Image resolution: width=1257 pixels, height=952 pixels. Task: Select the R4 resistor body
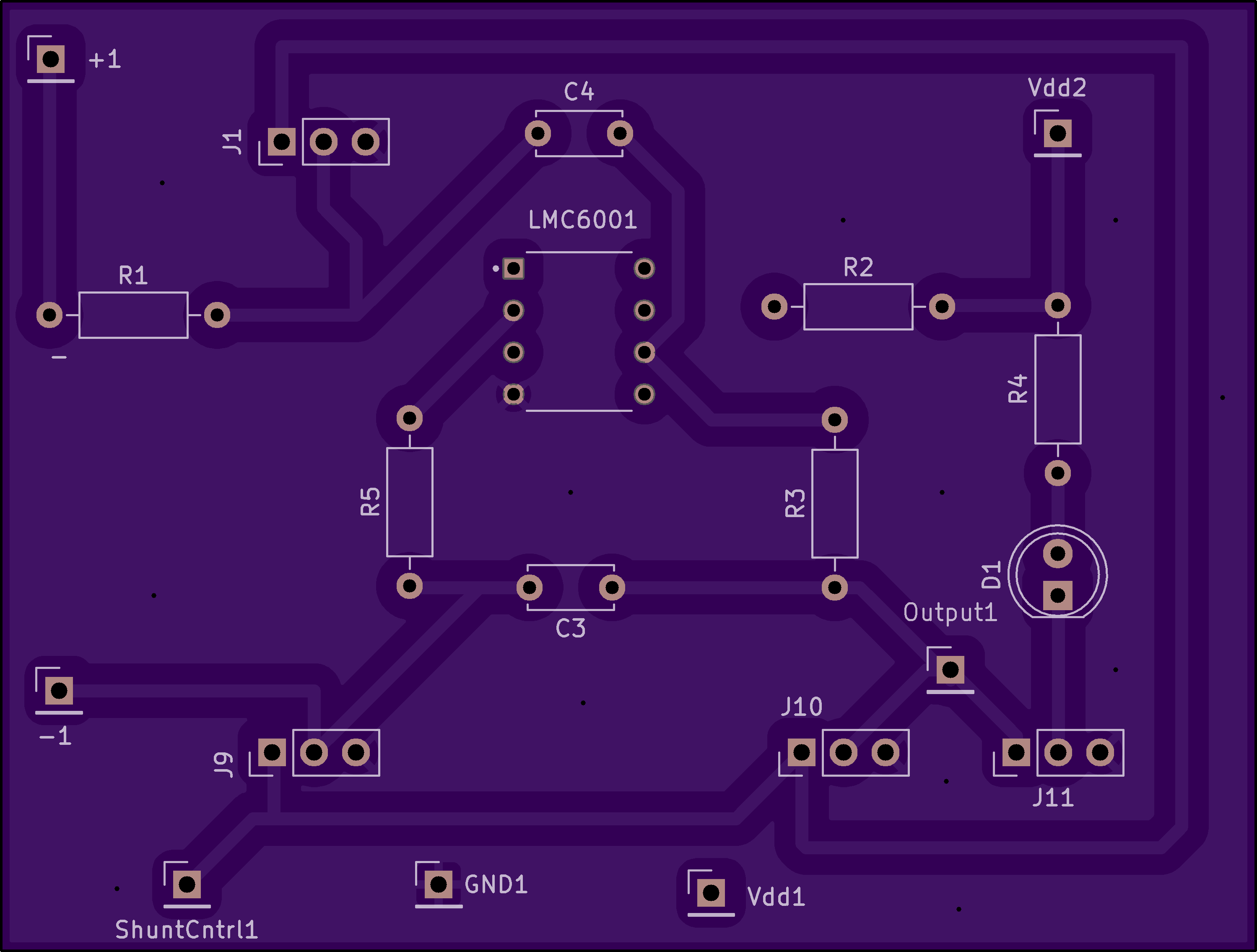[x=1057, y=389]
